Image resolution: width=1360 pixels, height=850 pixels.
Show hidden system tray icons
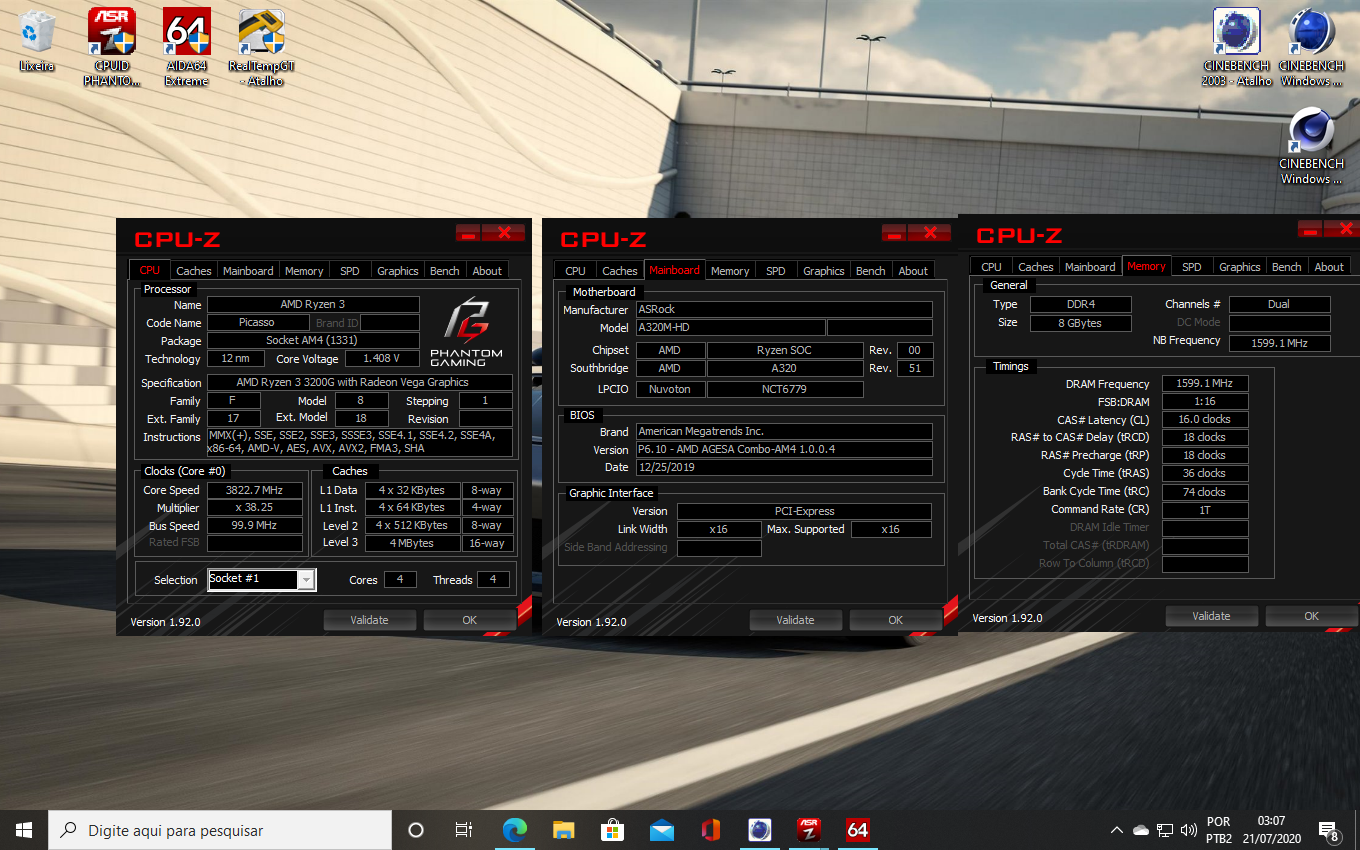pyautogui.click(x=1117, y=830)
